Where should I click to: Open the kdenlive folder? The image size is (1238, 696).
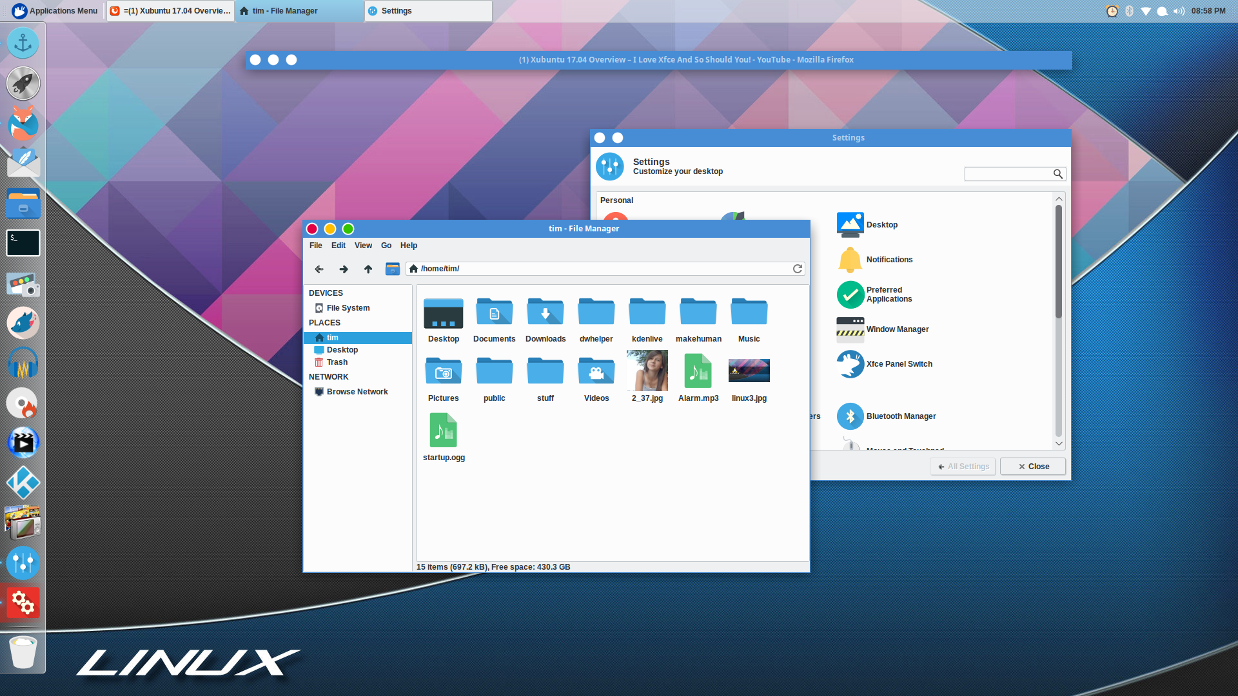647,319
